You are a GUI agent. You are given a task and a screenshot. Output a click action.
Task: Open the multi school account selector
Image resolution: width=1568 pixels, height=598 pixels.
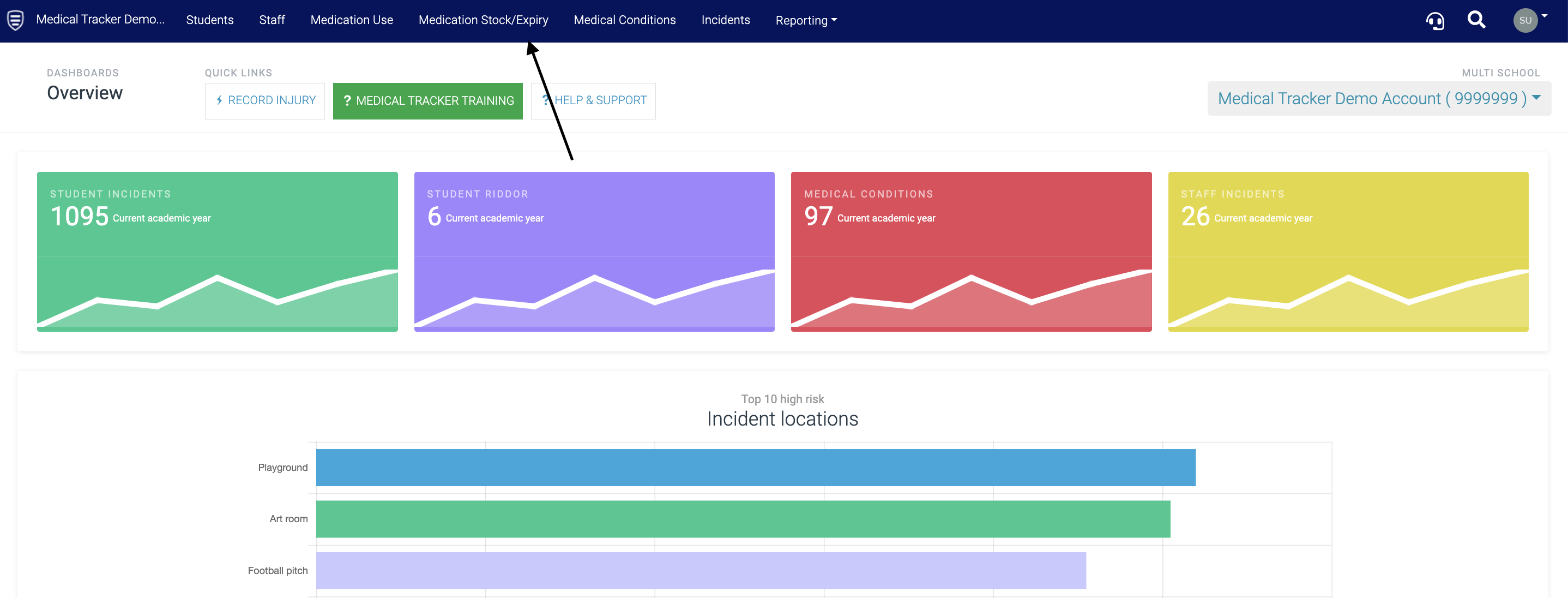(x=1379, y=99)
